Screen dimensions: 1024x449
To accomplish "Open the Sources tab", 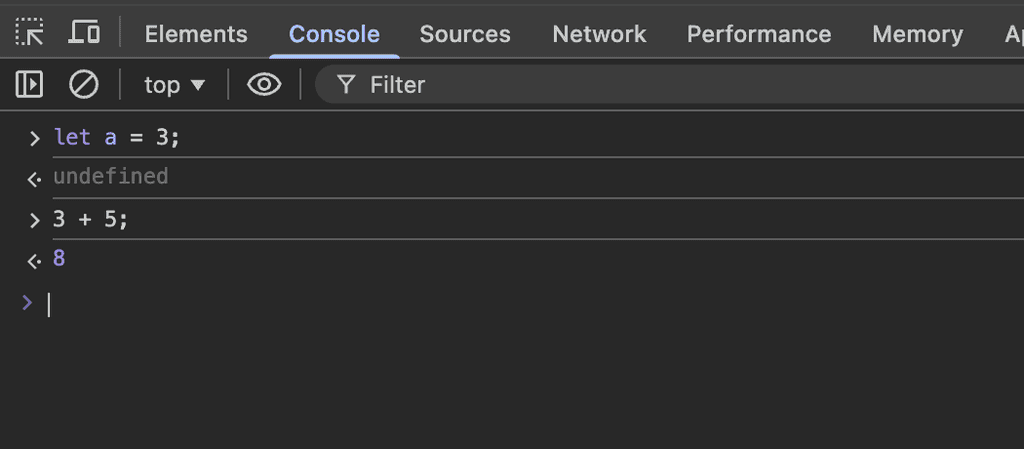I will click(465, 34).
